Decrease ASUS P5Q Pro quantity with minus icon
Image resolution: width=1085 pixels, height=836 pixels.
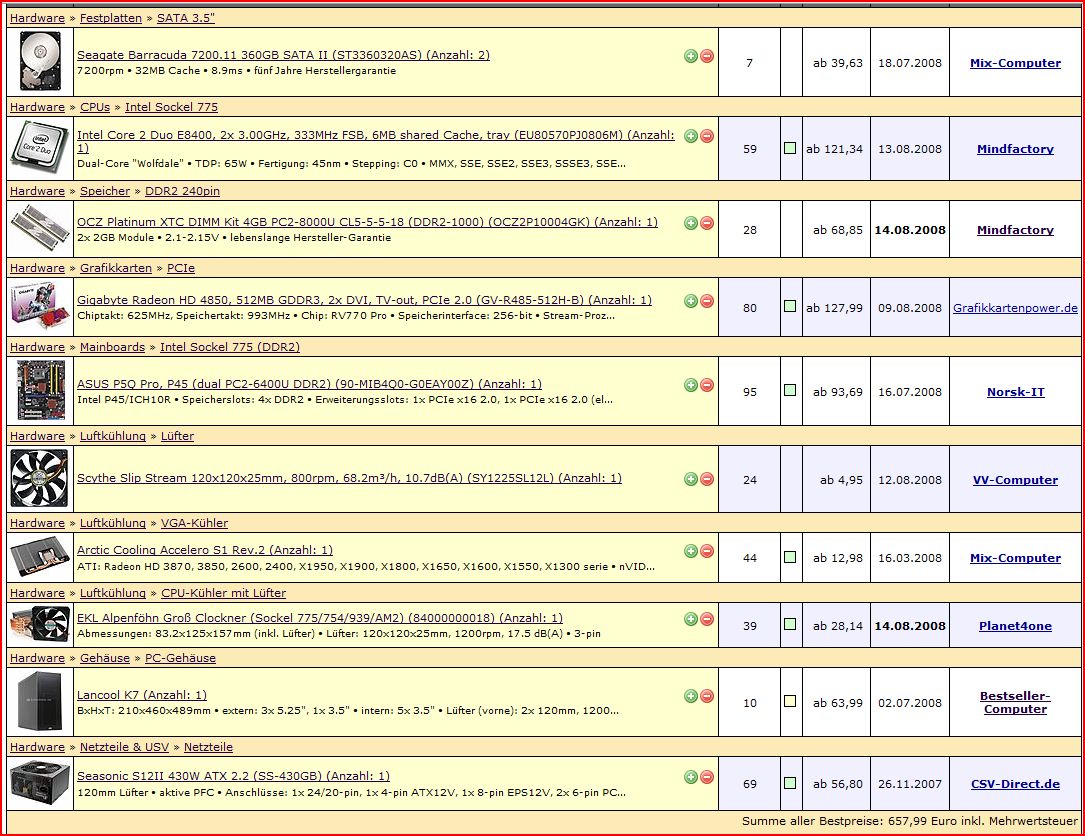point(706,385)
